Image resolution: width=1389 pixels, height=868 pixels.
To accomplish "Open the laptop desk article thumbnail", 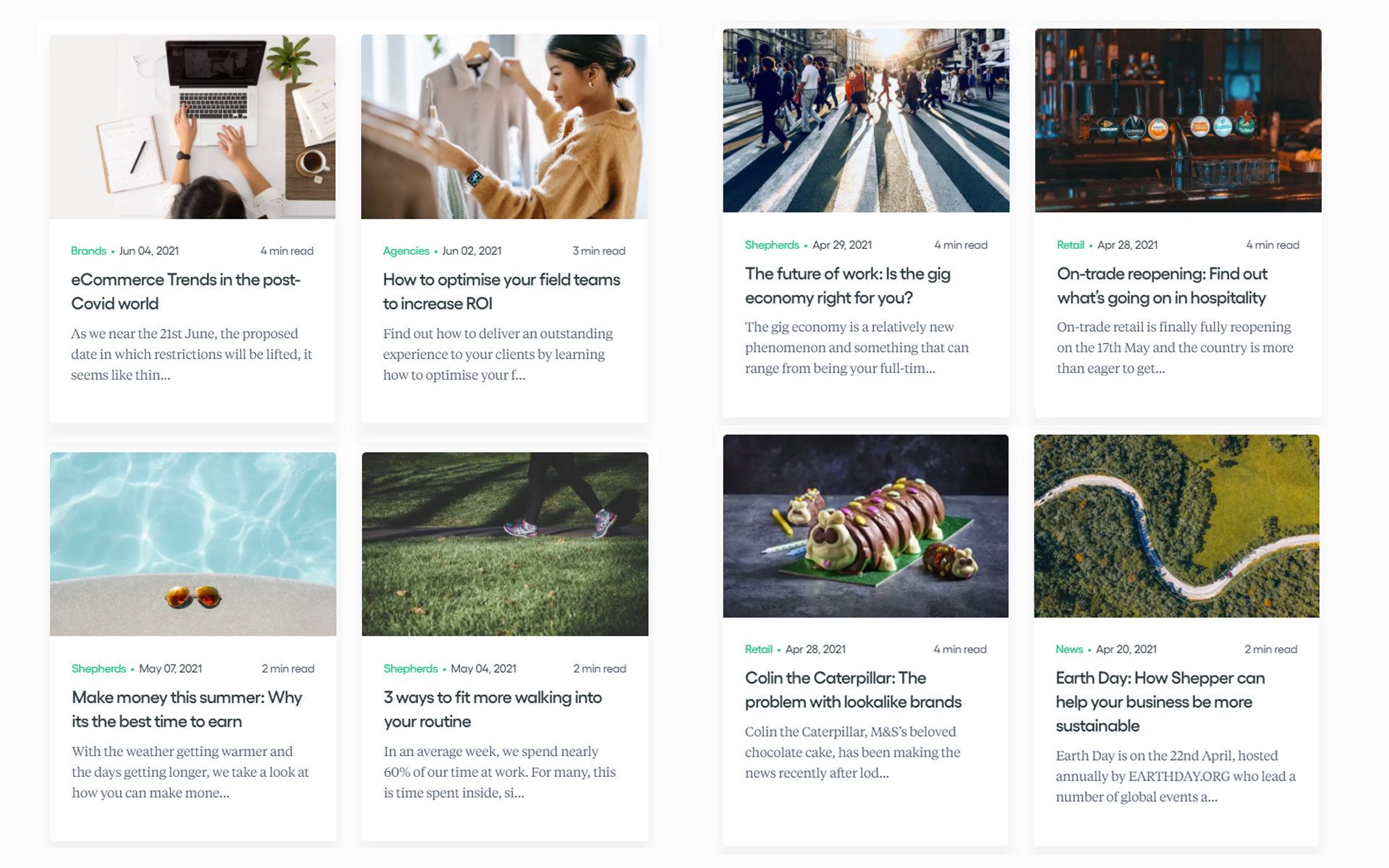I will (192, 127).
